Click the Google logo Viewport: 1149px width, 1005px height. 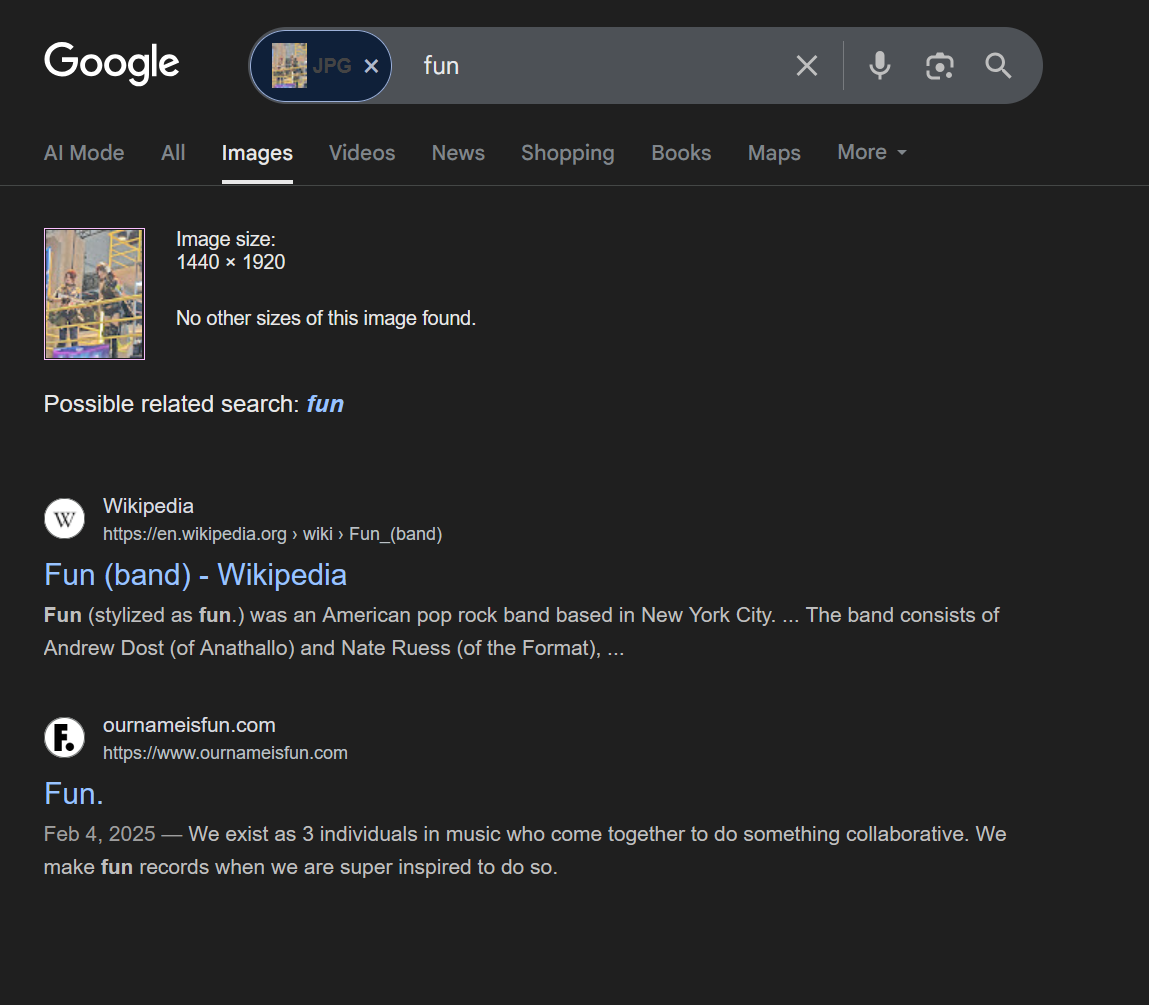[111, 63]
